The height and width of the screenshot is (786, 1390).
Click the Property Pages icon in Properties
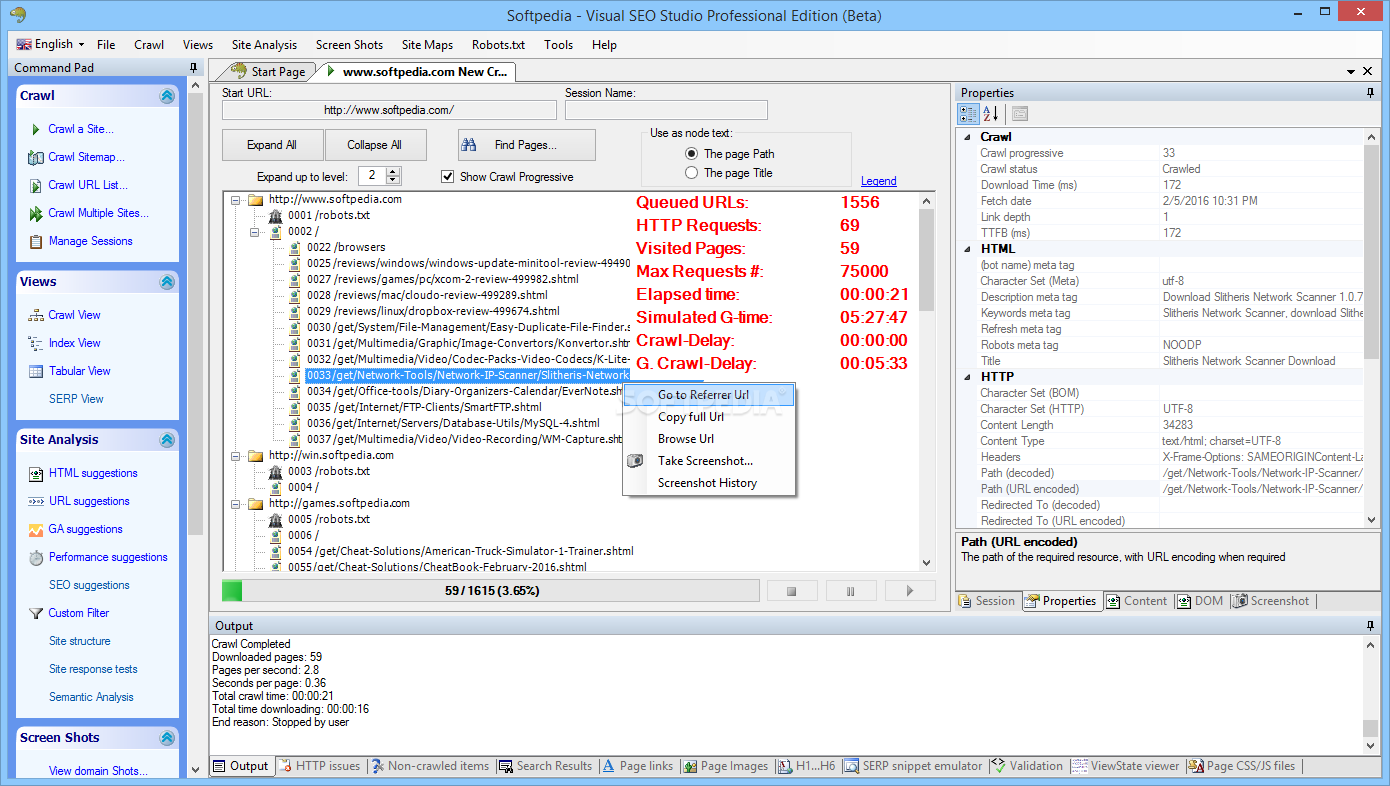click(1019, 113)
